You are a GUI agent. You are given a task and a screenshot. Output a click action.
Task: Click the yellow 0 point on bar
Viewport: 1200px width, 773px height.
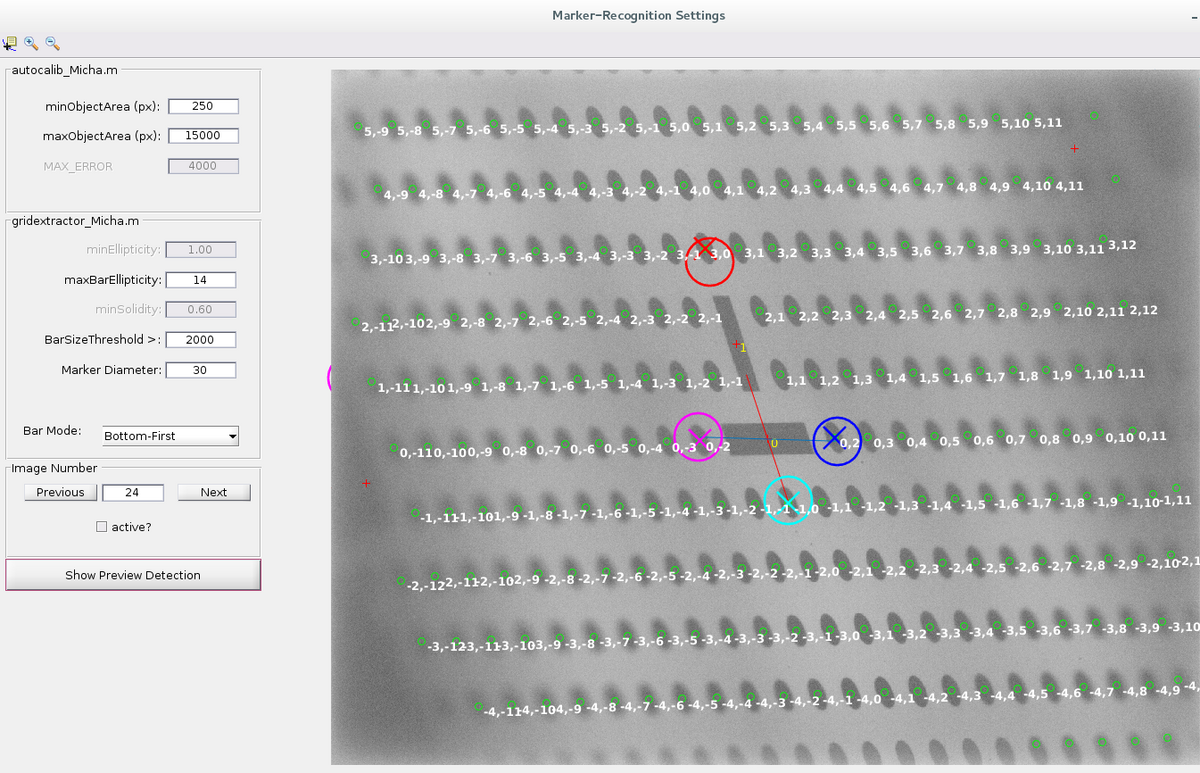[x=773, y=442]
